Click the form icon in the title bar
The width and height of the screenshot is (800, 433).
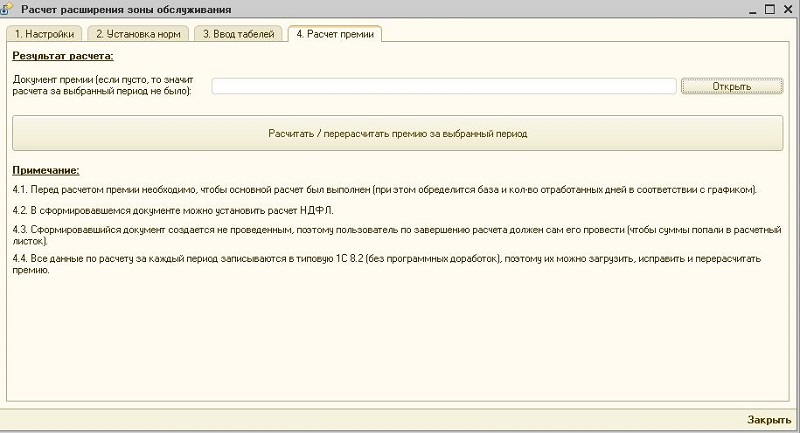(9, 9)
